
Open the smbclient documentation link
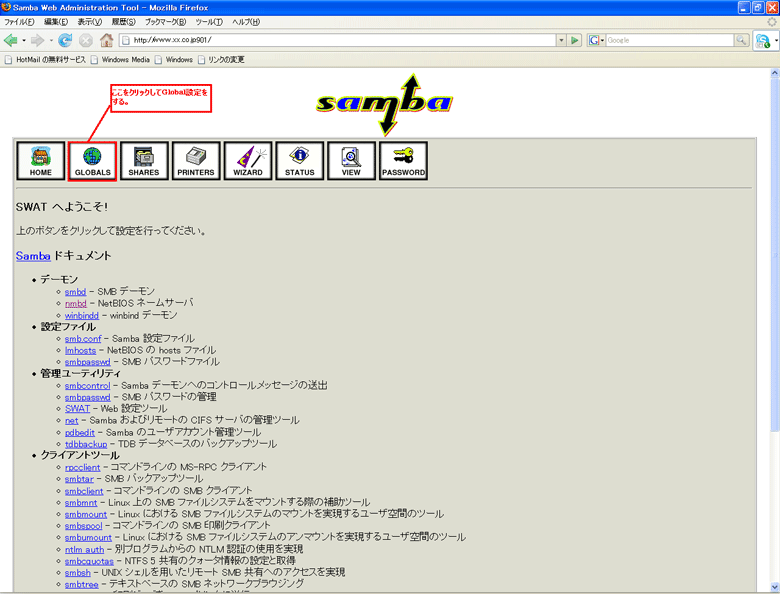coord(84,490)
